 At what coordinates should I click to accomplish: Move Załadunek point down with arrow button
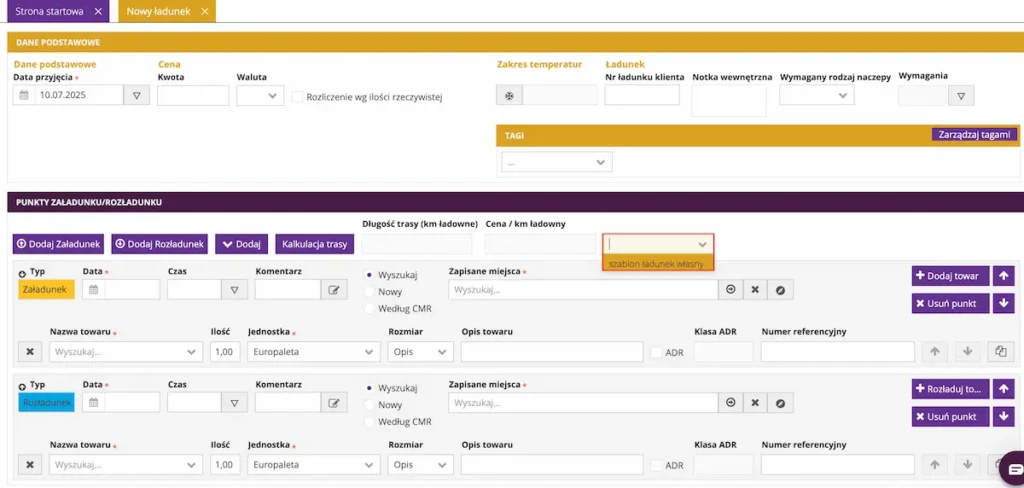[x=1003, y=303]
